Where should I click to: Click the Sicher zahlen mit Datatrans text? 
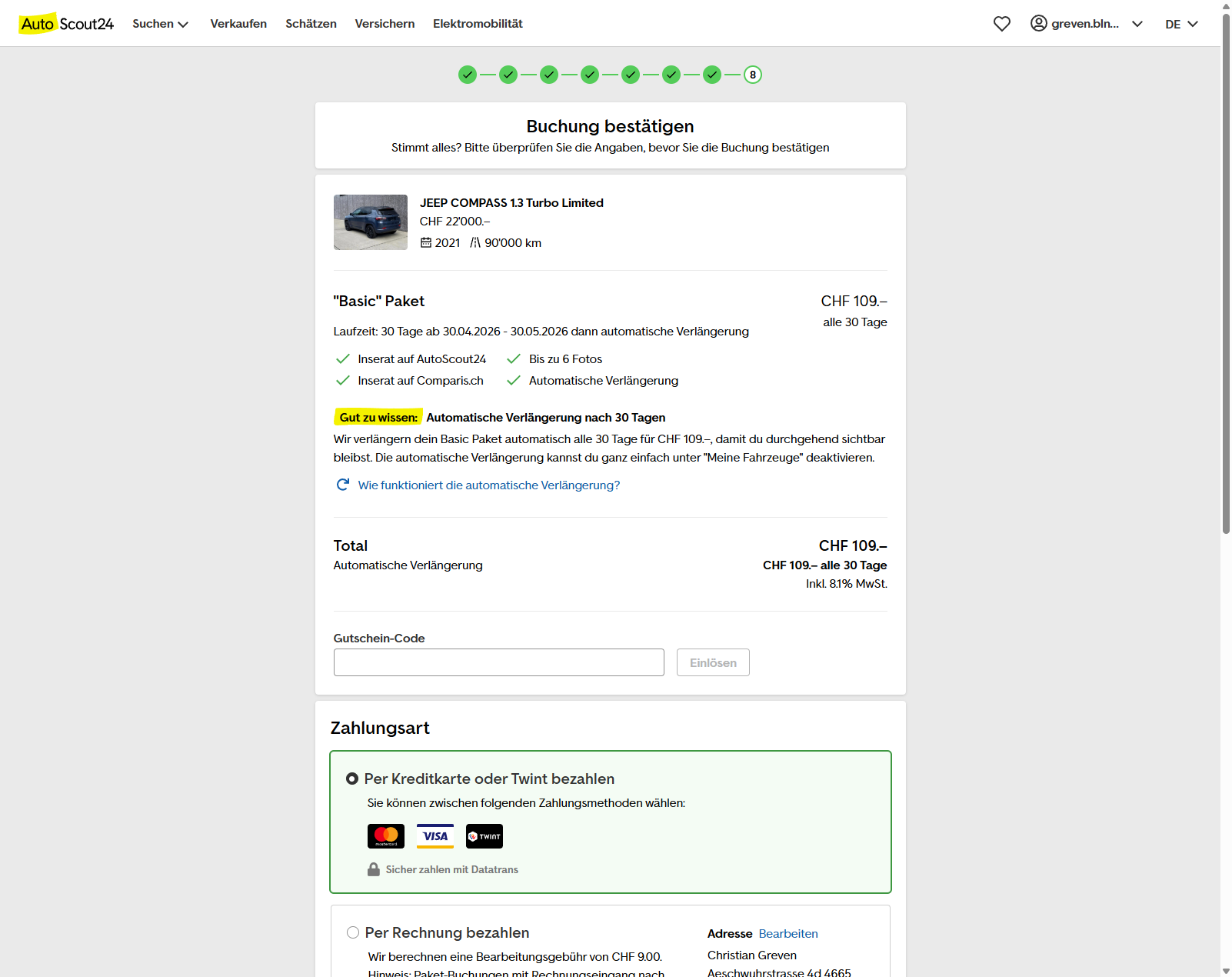452,869
